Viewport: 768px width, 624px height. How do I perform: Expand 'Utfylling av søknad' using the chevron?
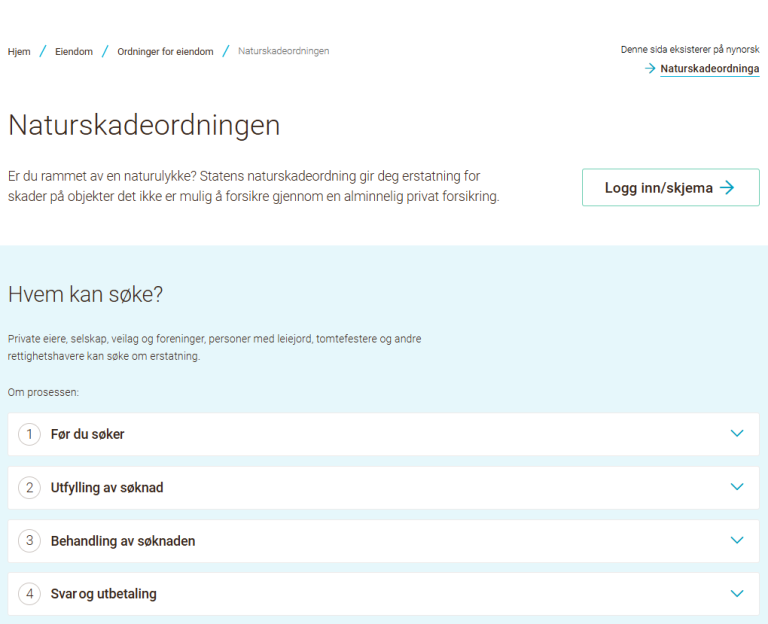pos(737,487)
